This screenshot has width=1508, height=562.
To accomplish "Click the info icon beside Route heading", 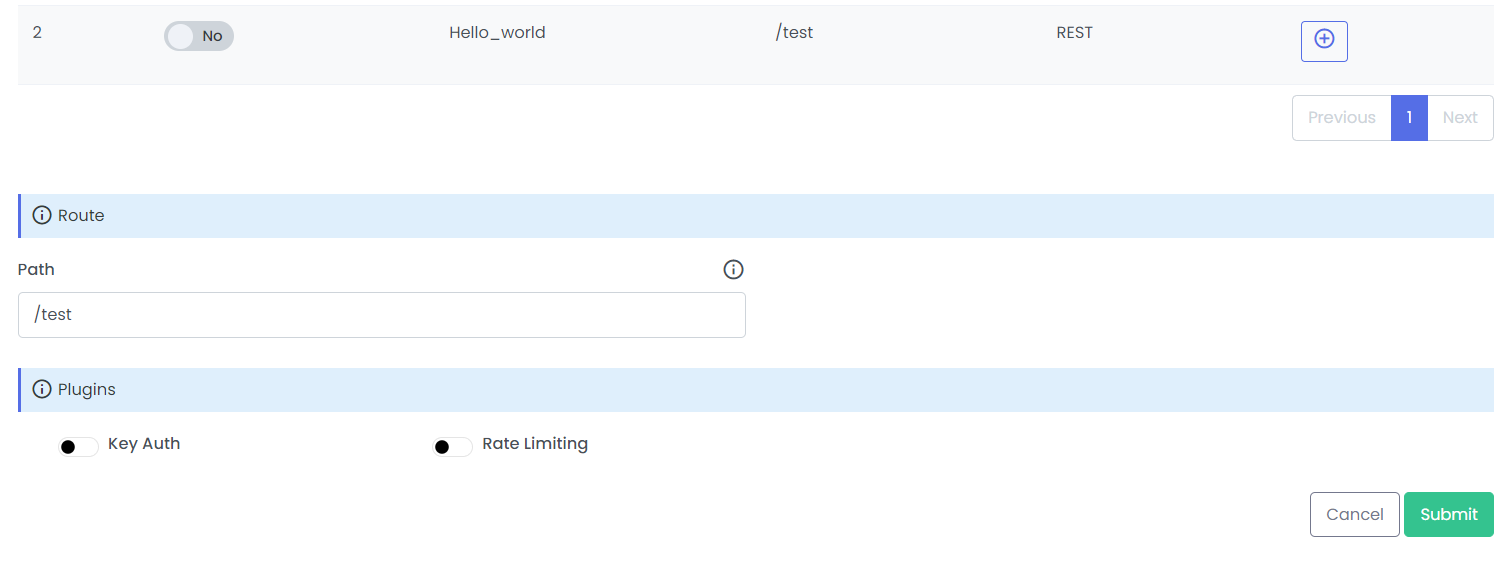I will pos(42,215).
